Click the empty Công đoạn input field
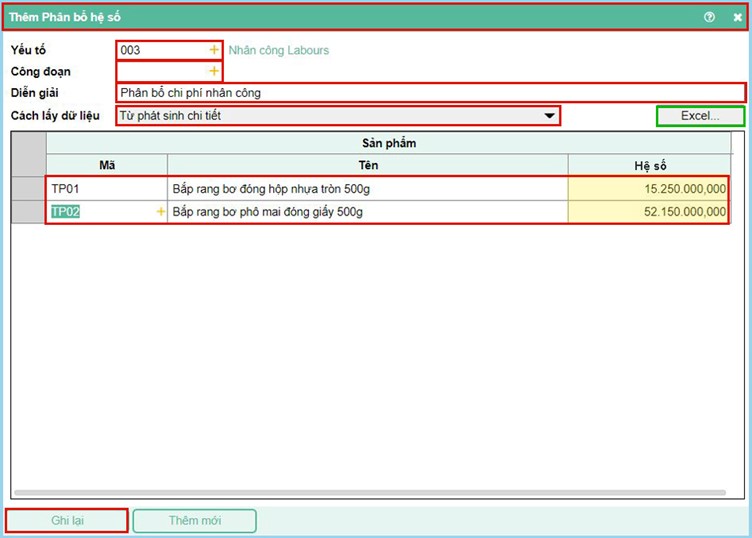The image size is (752, 538). pyautogui.click(x=160, y=71)
